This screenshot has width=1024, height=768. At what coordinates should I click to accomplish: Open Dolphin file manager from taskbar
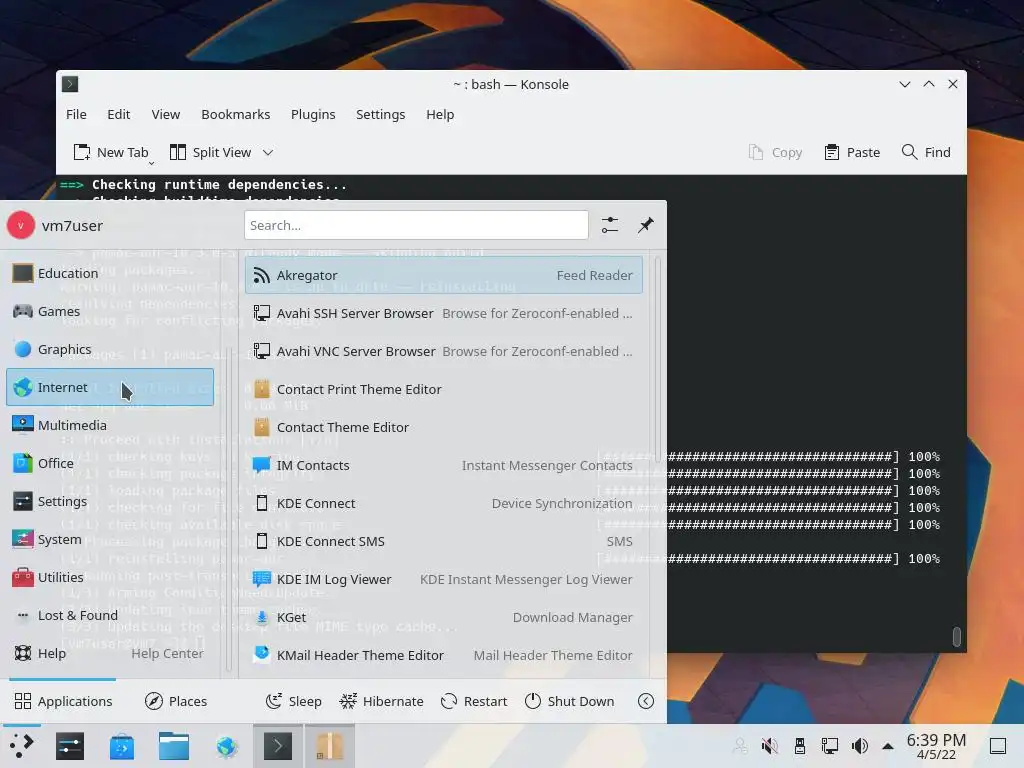click(174, 746)
